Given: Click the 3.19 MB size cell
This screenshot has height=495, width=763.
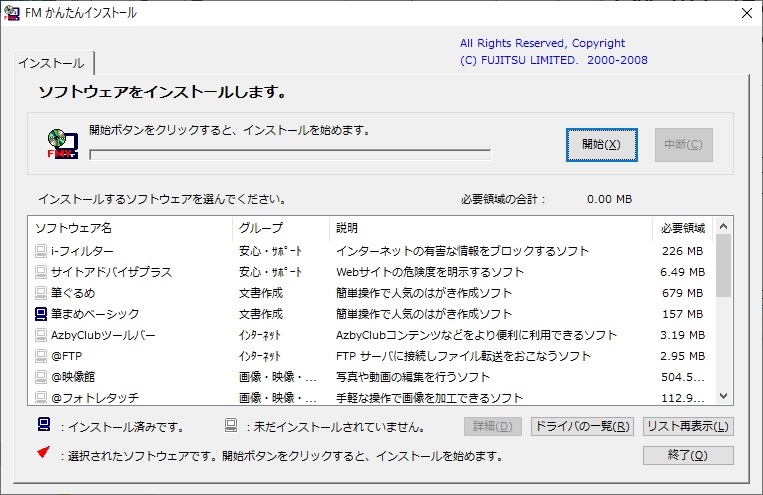Looking at the screenshot, I should pos(682,335).
